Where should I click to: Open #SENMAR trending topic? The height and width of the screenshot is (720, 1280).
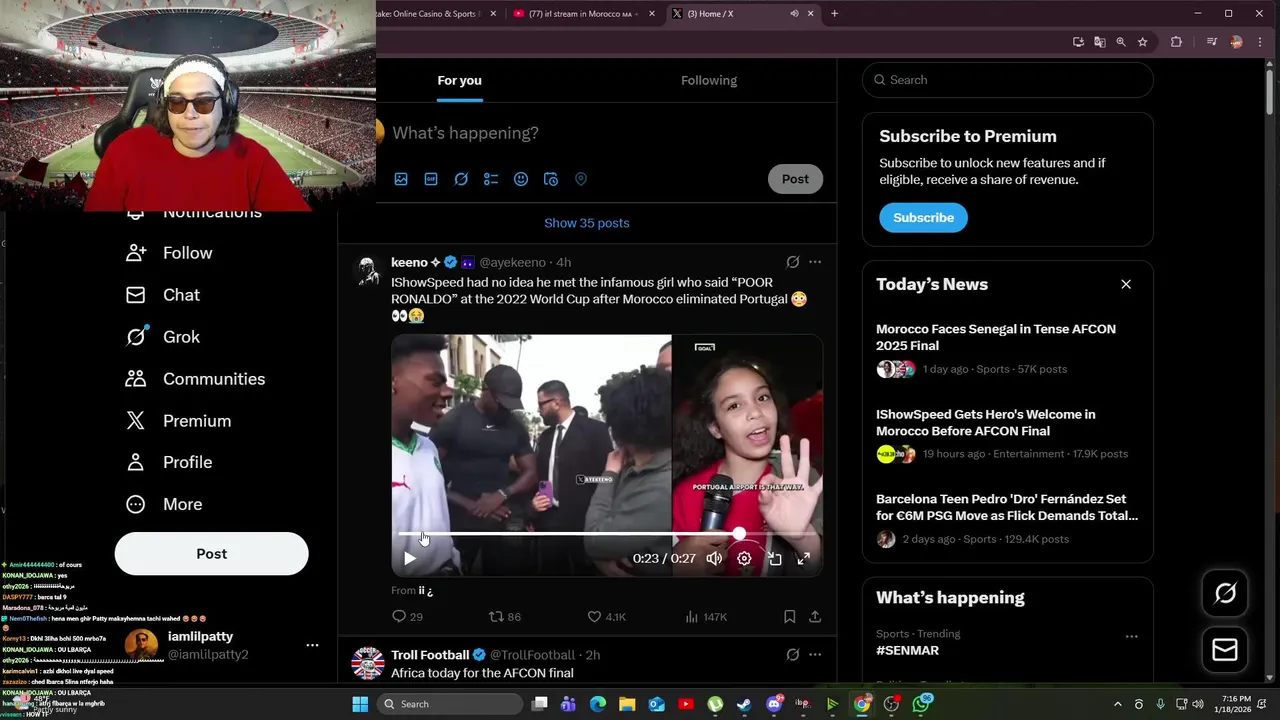click(x=907, y=650)
